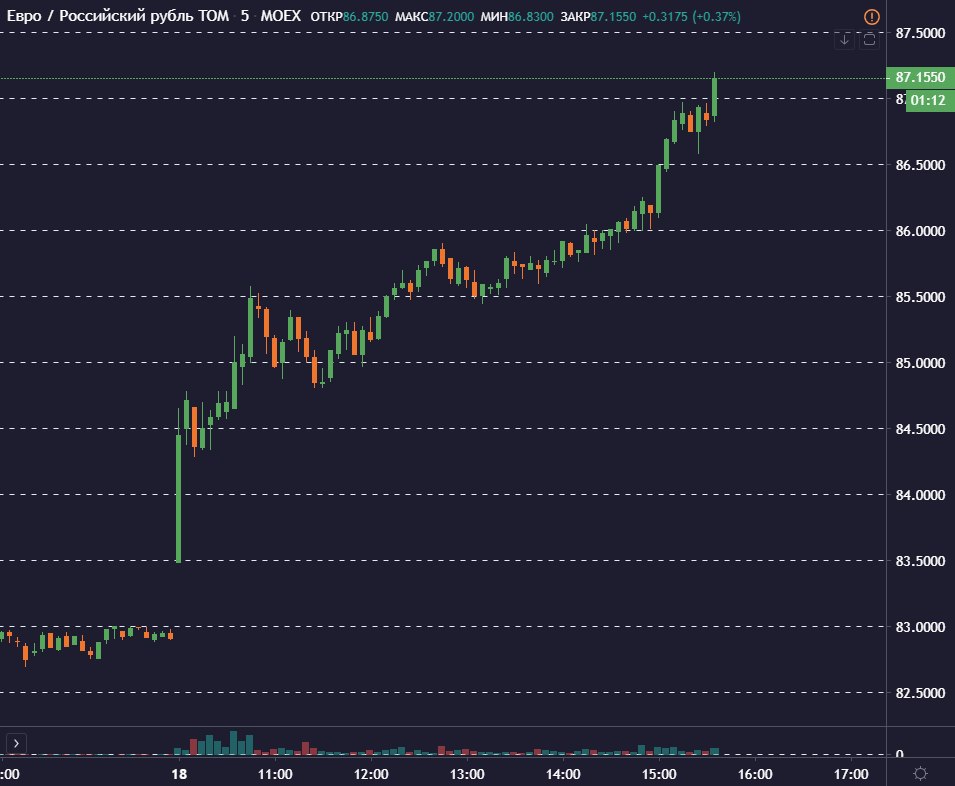Click the 83.0000 price axis label
The image size is (955, 786).
click(x=920, y=627)
